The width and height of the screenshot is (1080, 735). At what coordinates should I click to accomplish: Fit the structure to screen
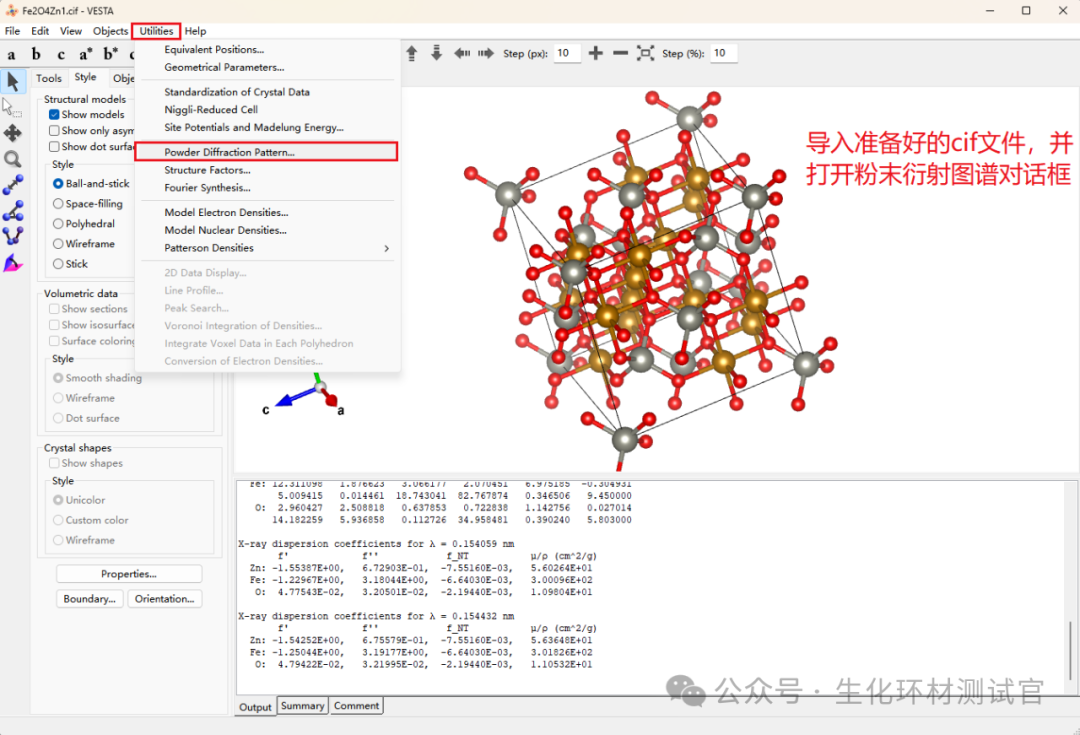645,53
